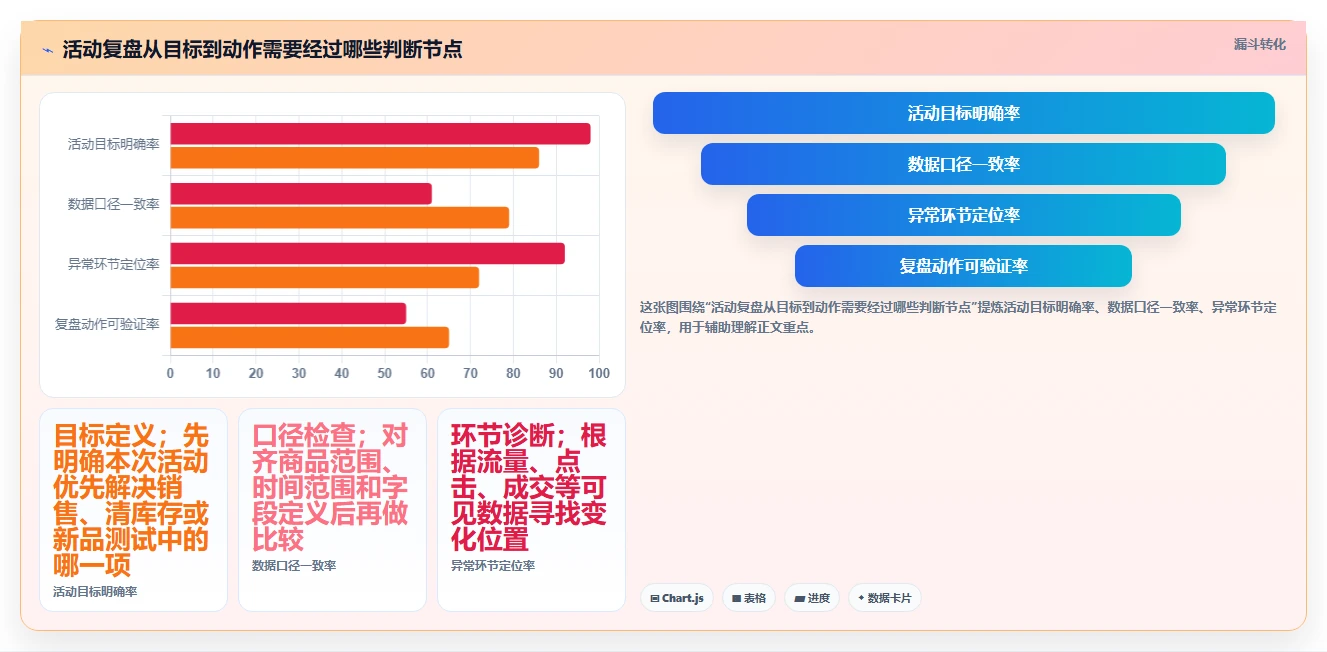Image resolution: width=1327 pixels, height=652 pixels.
Task: Click the chart axis label 复盘动作可验证率
Action: click(107, 325)
